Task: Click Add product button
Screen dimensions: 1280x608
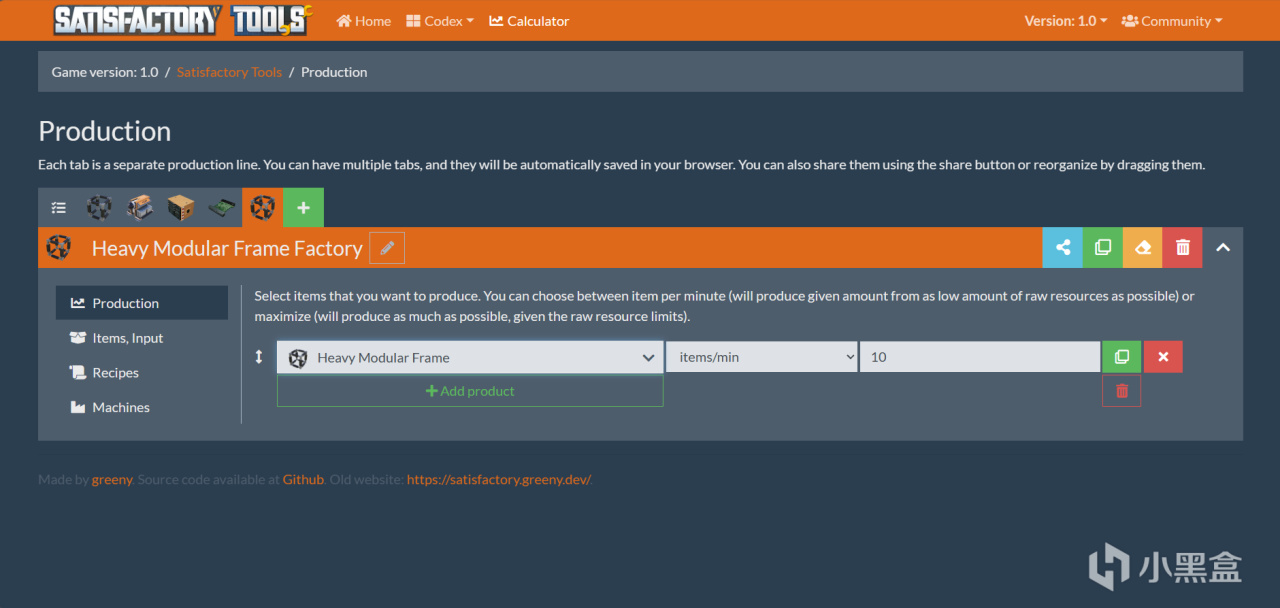Action: pyautogui.click(x=470, y=391)
